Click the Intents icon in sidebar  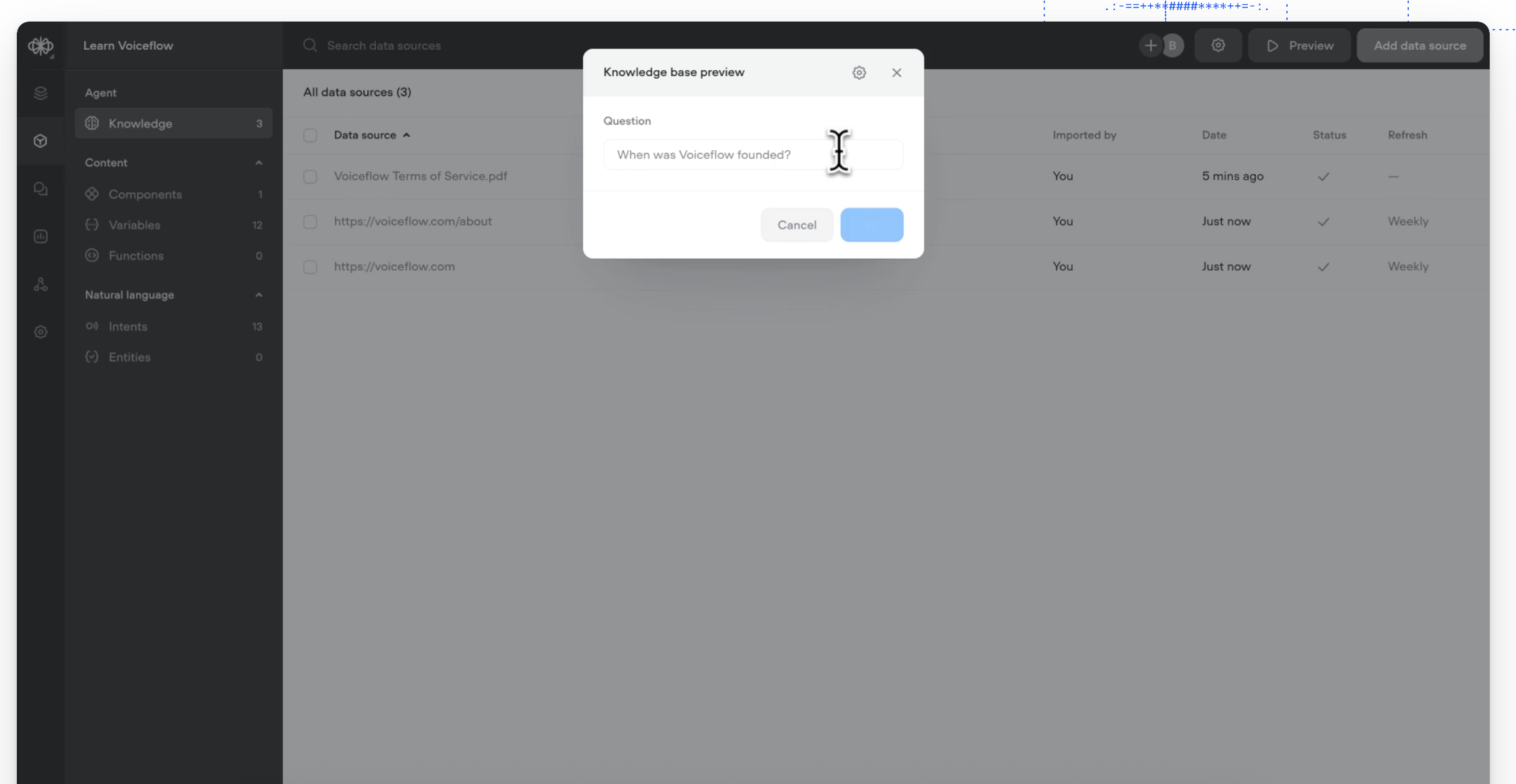(x=92, y=326)
